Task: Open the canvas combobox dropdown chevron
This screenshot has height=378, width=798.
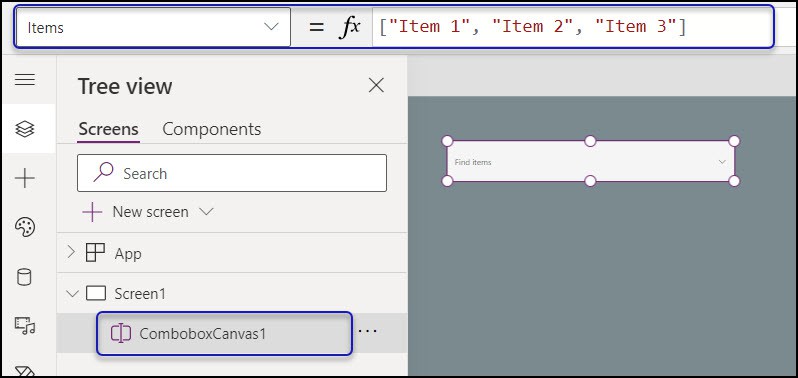Action: pos(722,162)
